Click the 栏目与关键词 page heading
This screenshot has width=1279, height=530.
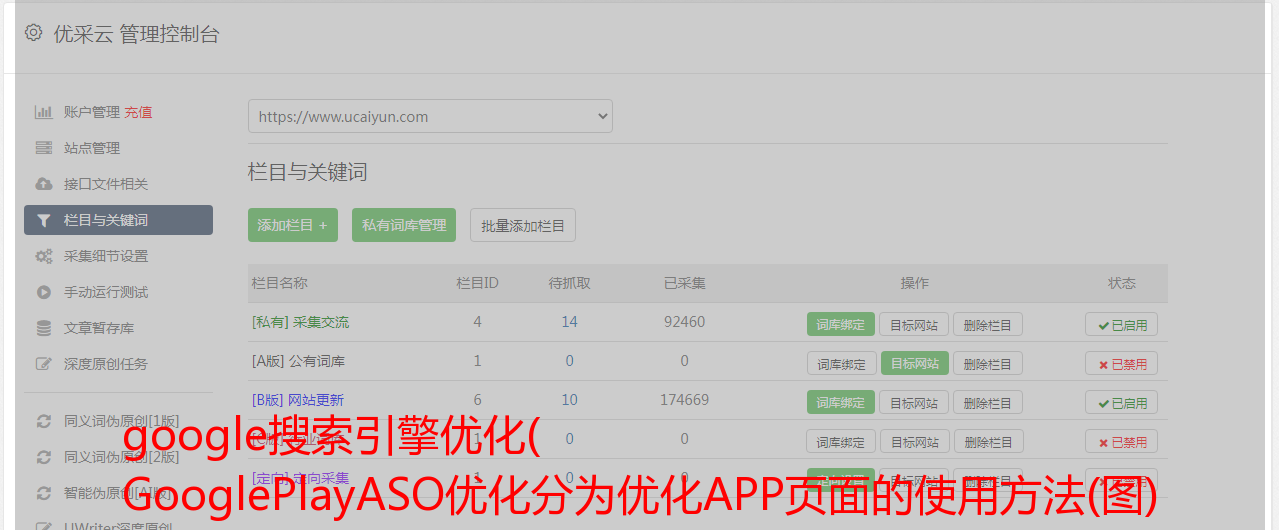(308, 172)
